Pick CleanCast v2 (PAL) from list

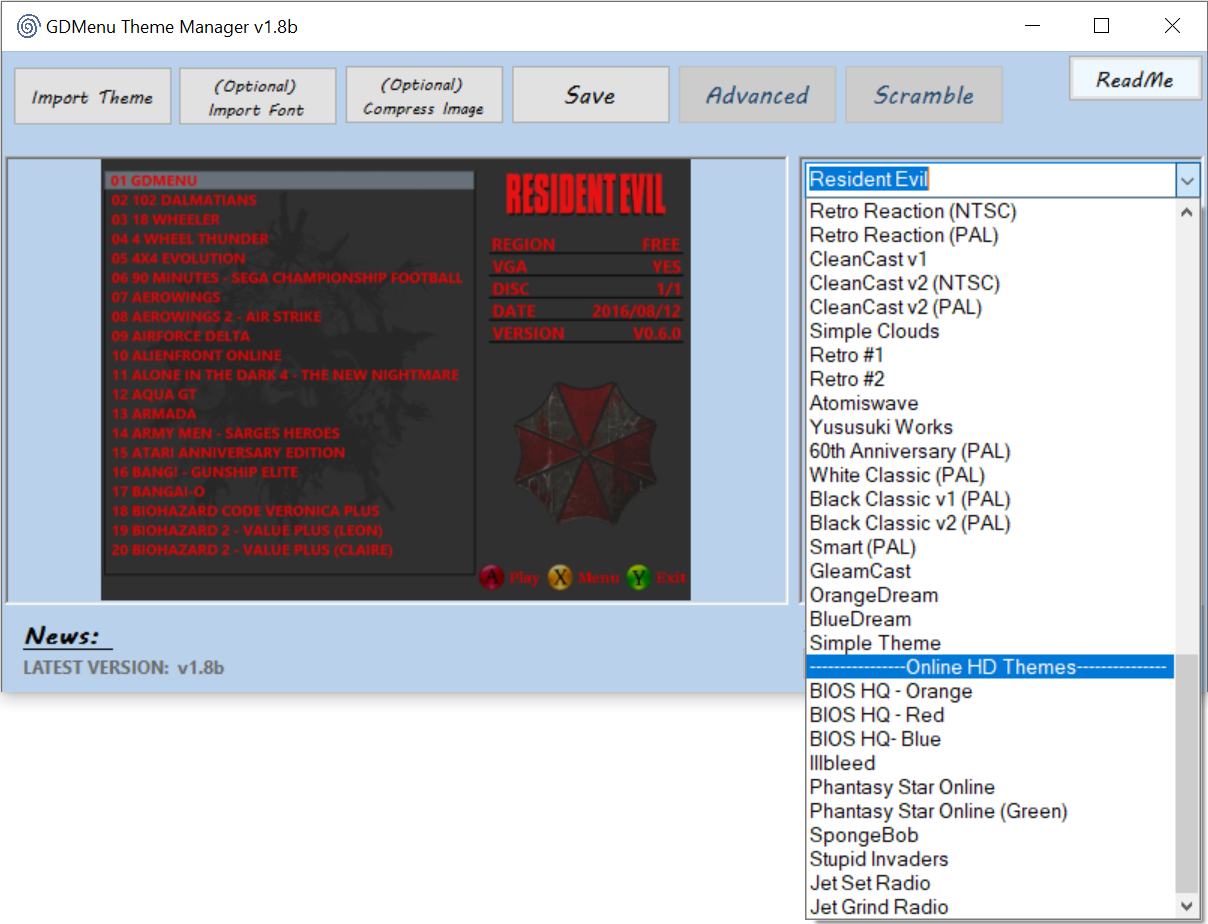point(990,307)
